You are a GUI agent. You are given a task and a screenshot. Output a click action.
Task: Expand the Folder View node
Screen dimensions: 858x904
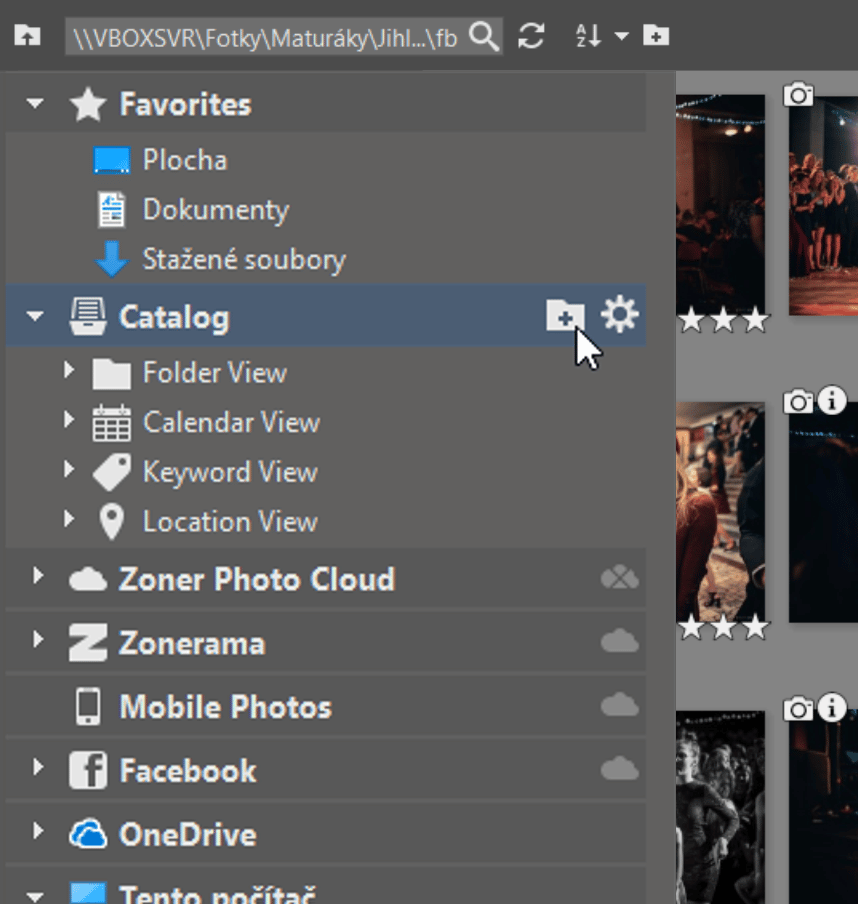coord(69,370)
